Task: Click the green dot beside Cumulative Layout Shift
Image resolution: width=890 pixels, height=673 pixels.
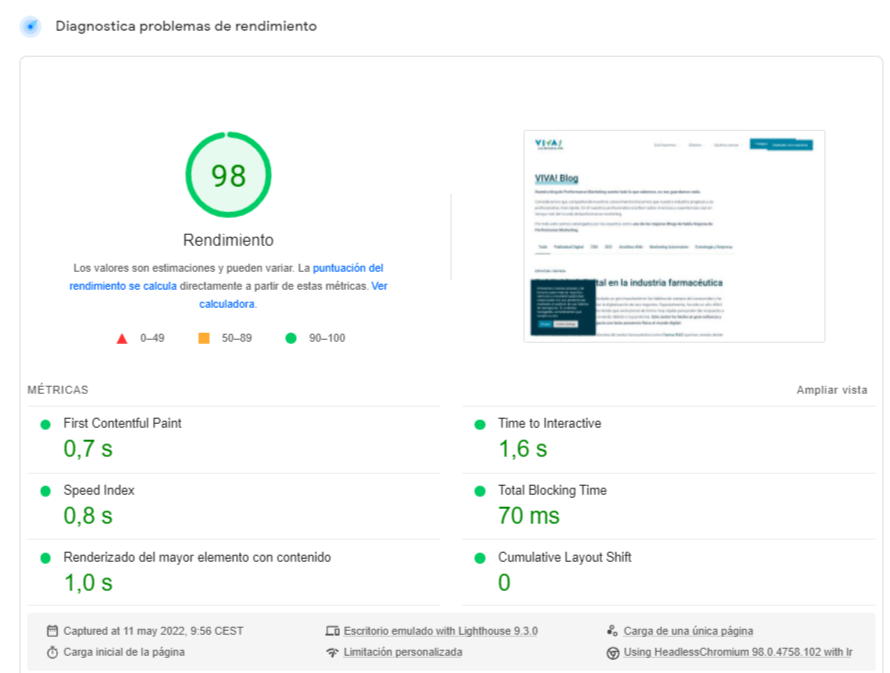Action: point(480,558)
